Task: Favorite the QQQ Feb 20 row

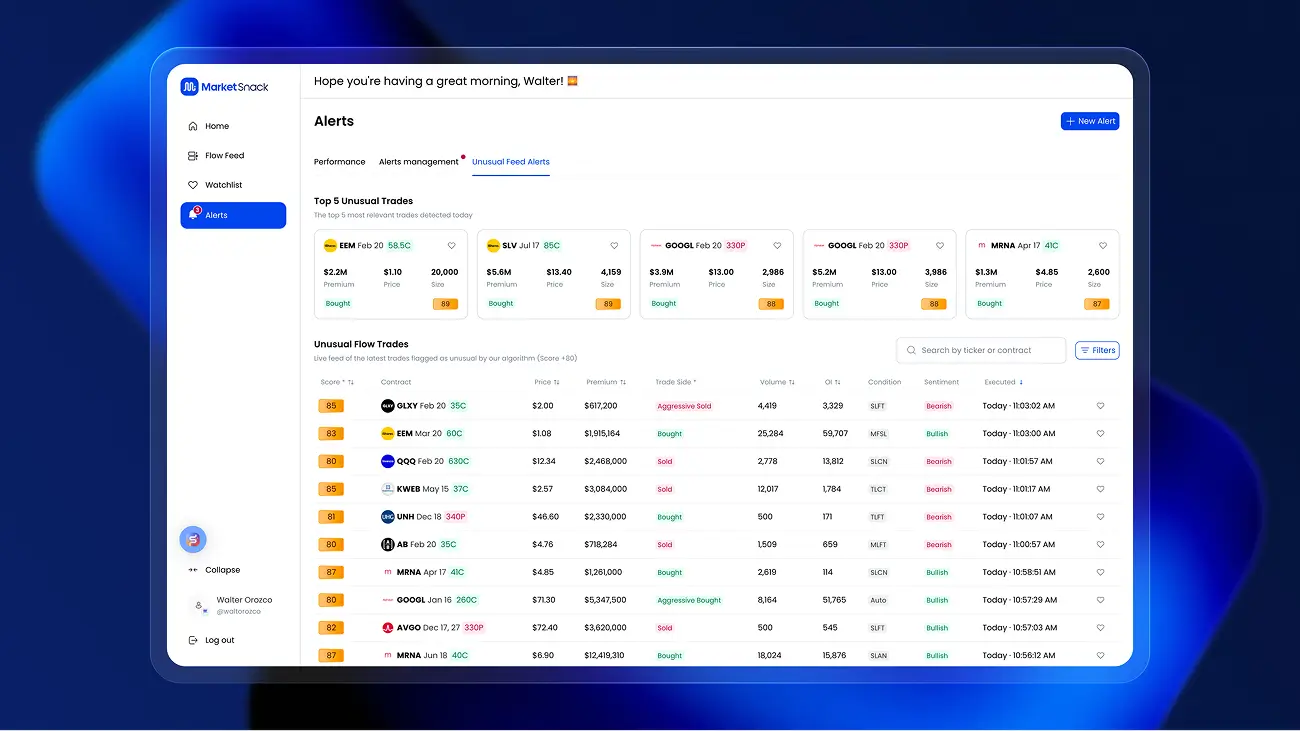Action: point(1100,461)
